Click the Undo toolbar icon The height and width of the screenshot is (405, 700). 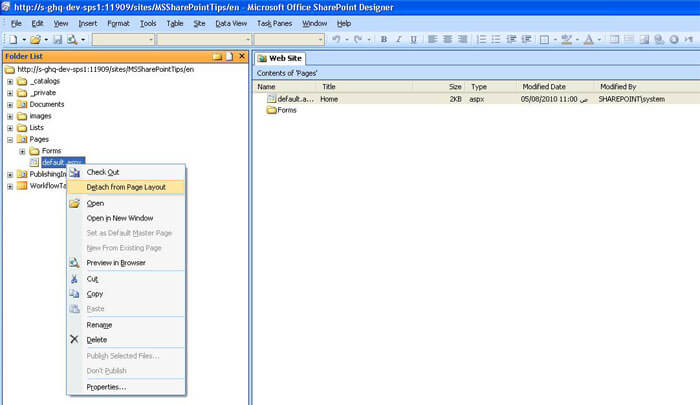[x=336, y=39]
